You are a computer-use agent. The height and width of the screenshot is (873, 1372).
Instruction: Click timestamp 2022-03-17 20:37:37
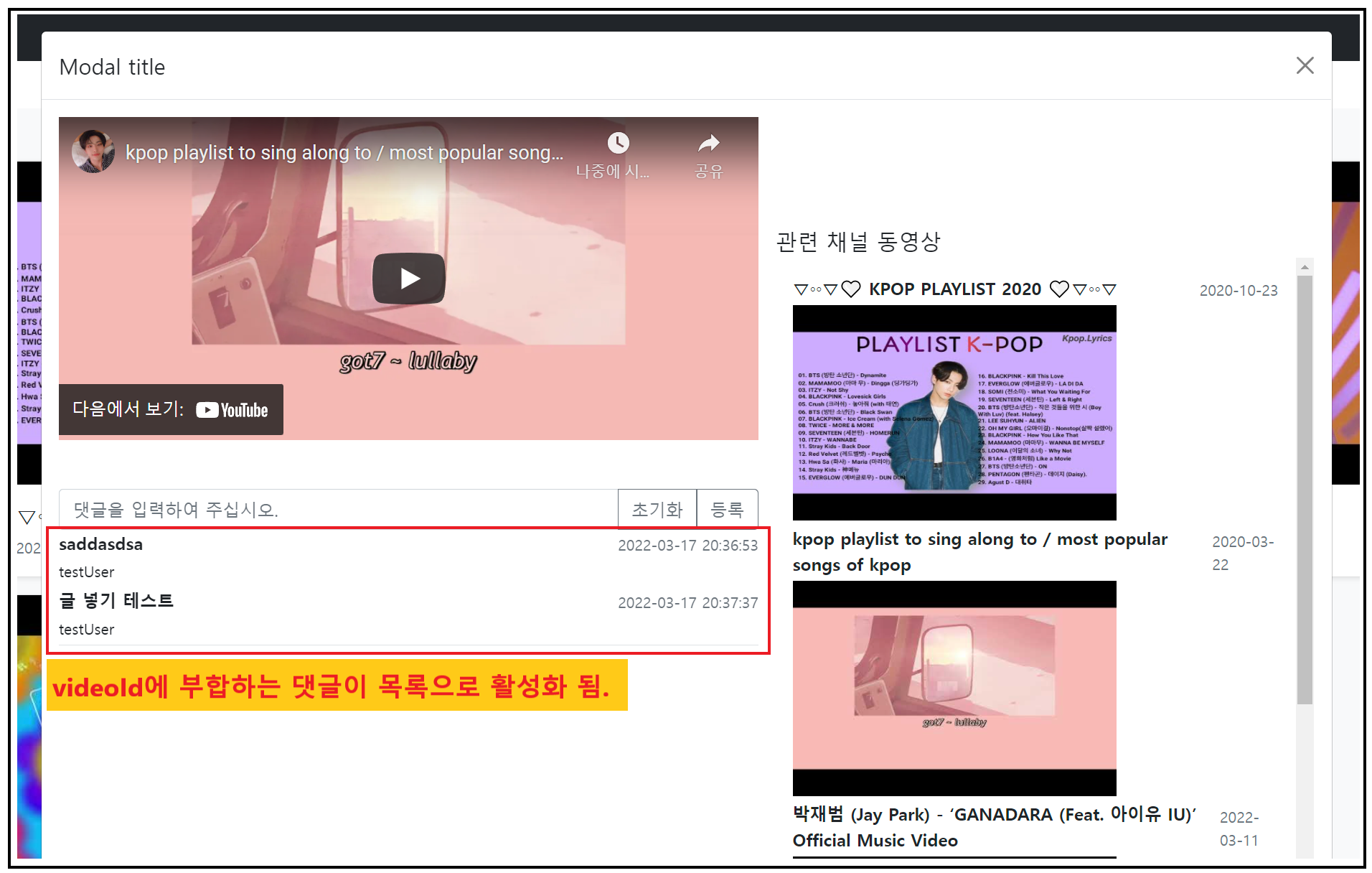pos(687,603)
